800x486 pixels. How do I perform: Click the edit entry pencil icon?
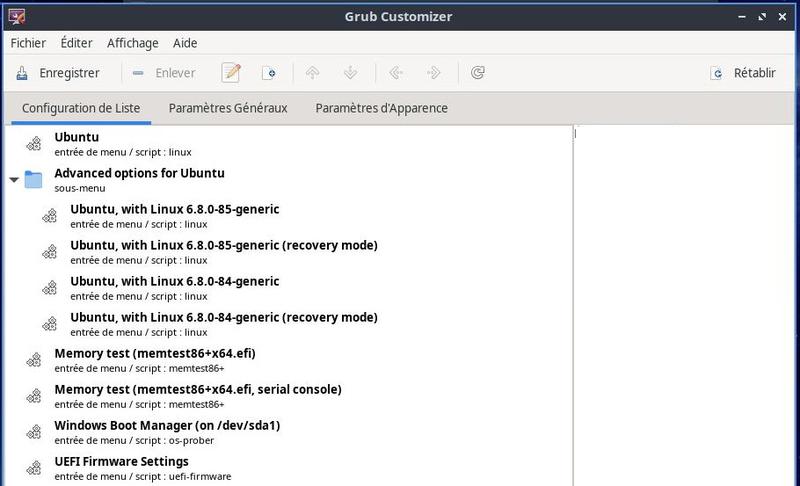point(231,73)
